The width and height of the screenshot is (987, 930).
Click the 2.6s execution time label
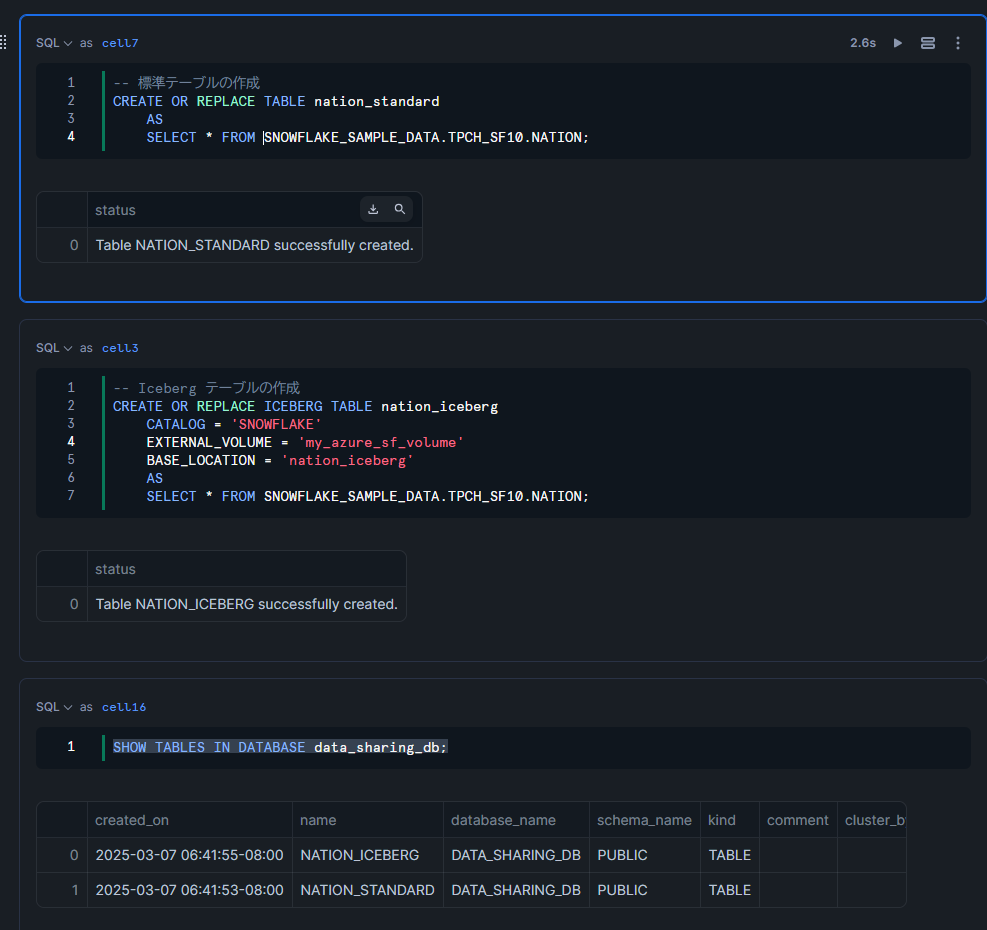(x=862, y=43)
